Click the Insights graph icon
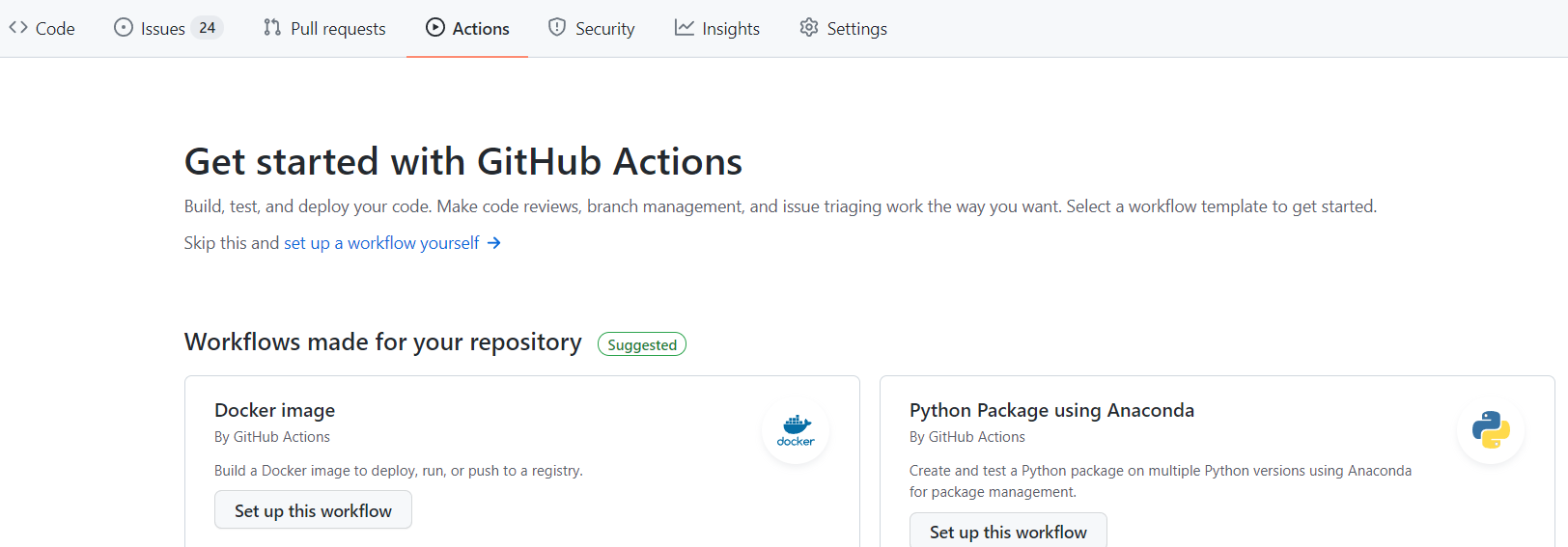This screenshot has width=1568, height=547. click(x=685, y=28)
